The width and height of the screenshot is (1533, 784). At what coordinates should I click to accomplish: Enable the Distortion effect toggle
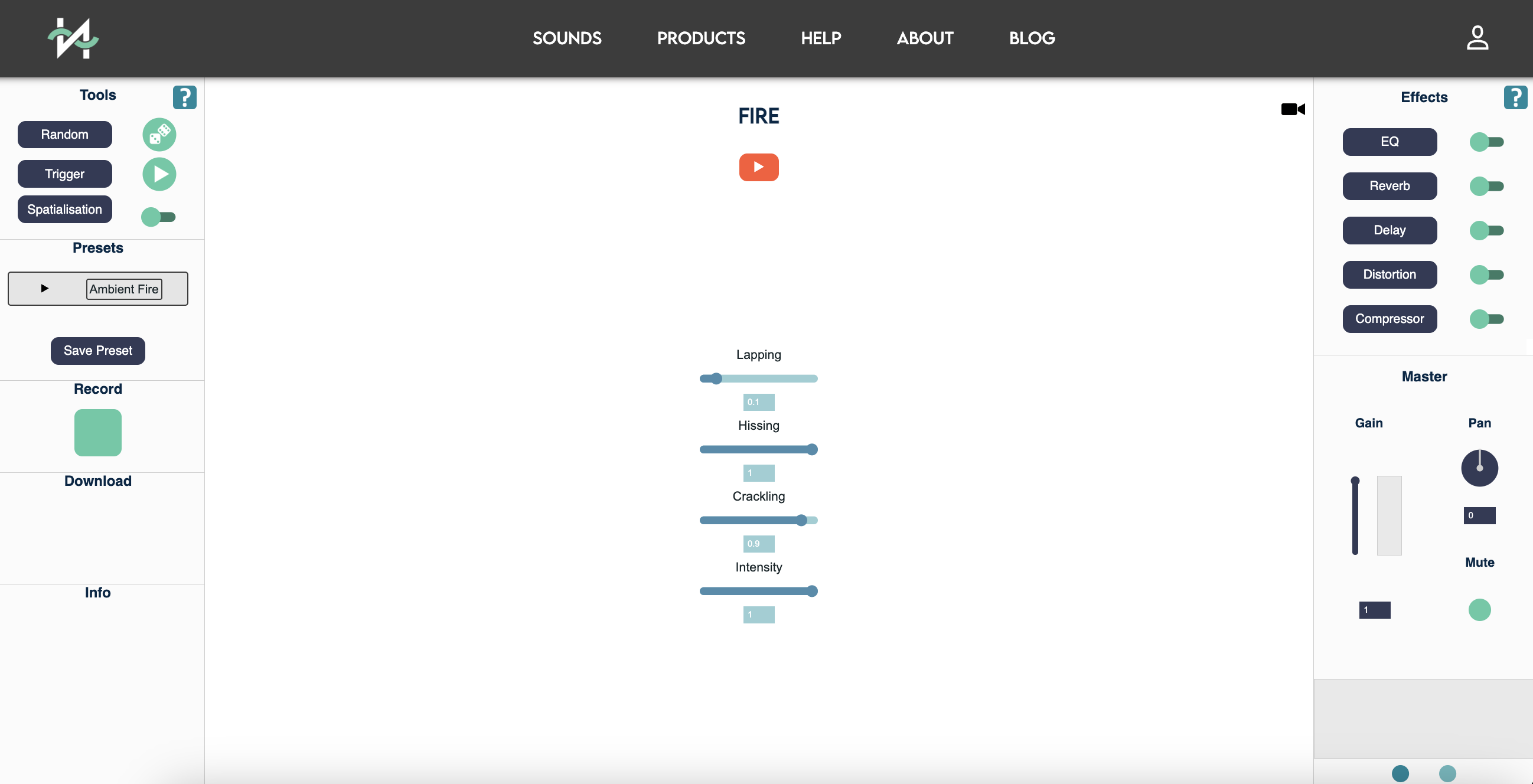click(x=1486, y=275)
